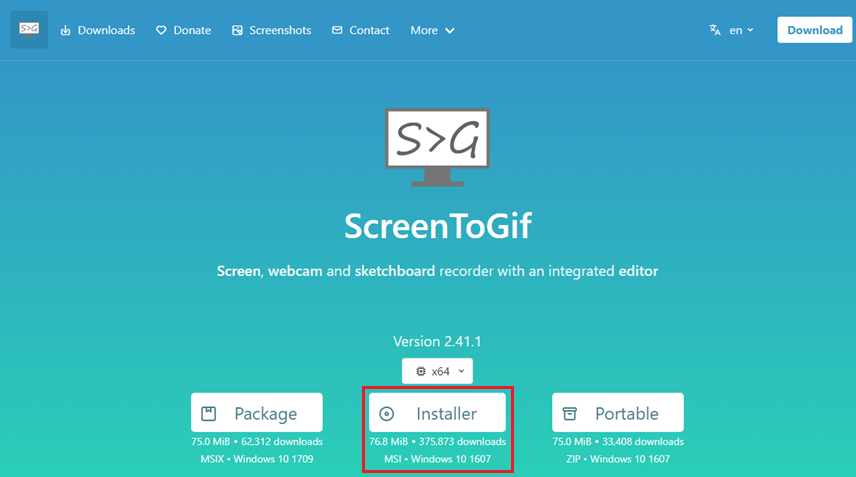Download the Installer version
Viewport: 856px width, 477px height.
pos(437,413)
